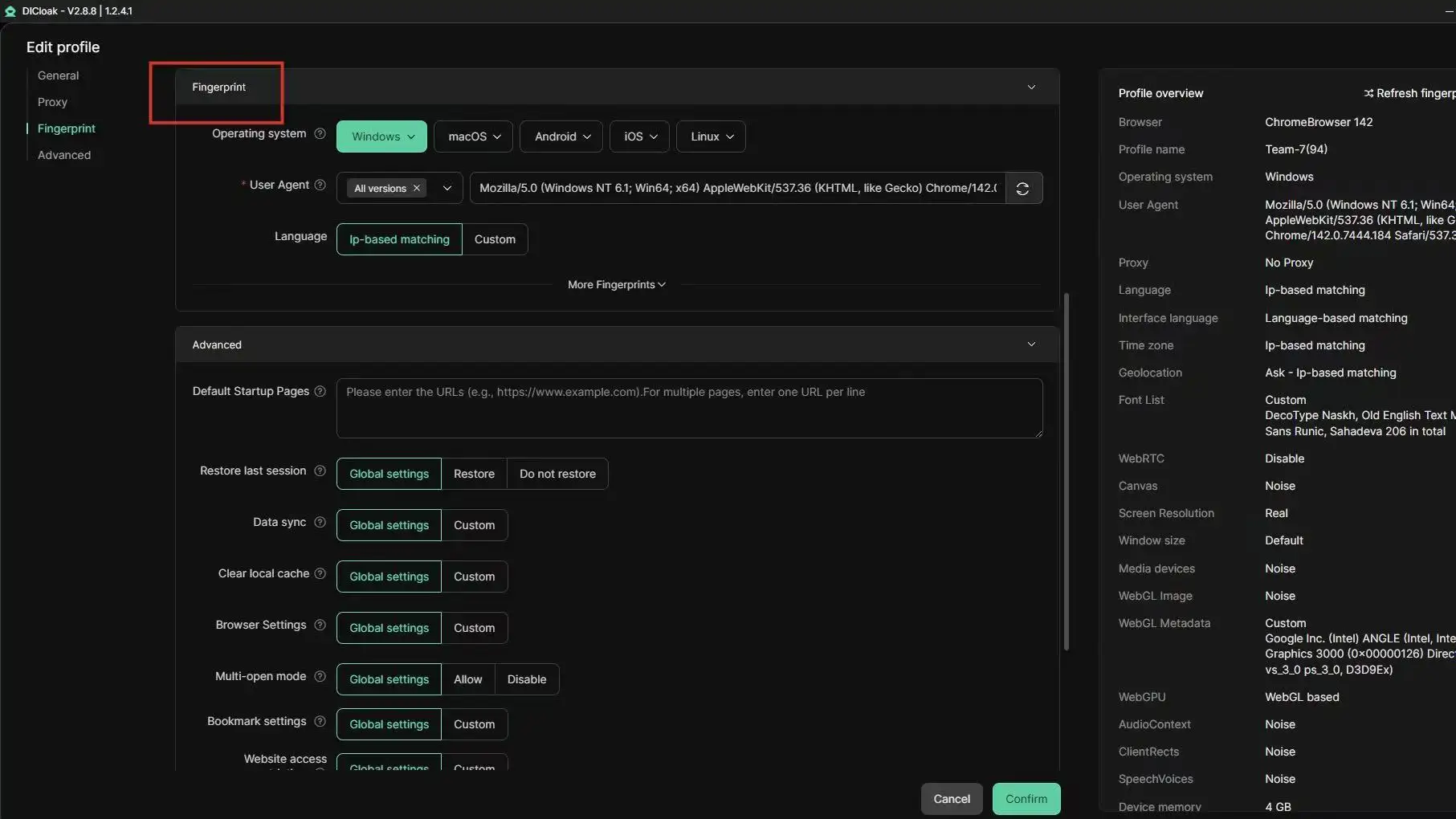Click the Multi-open mode help icon
This screenshot has height=819, width=1456.
320,676
